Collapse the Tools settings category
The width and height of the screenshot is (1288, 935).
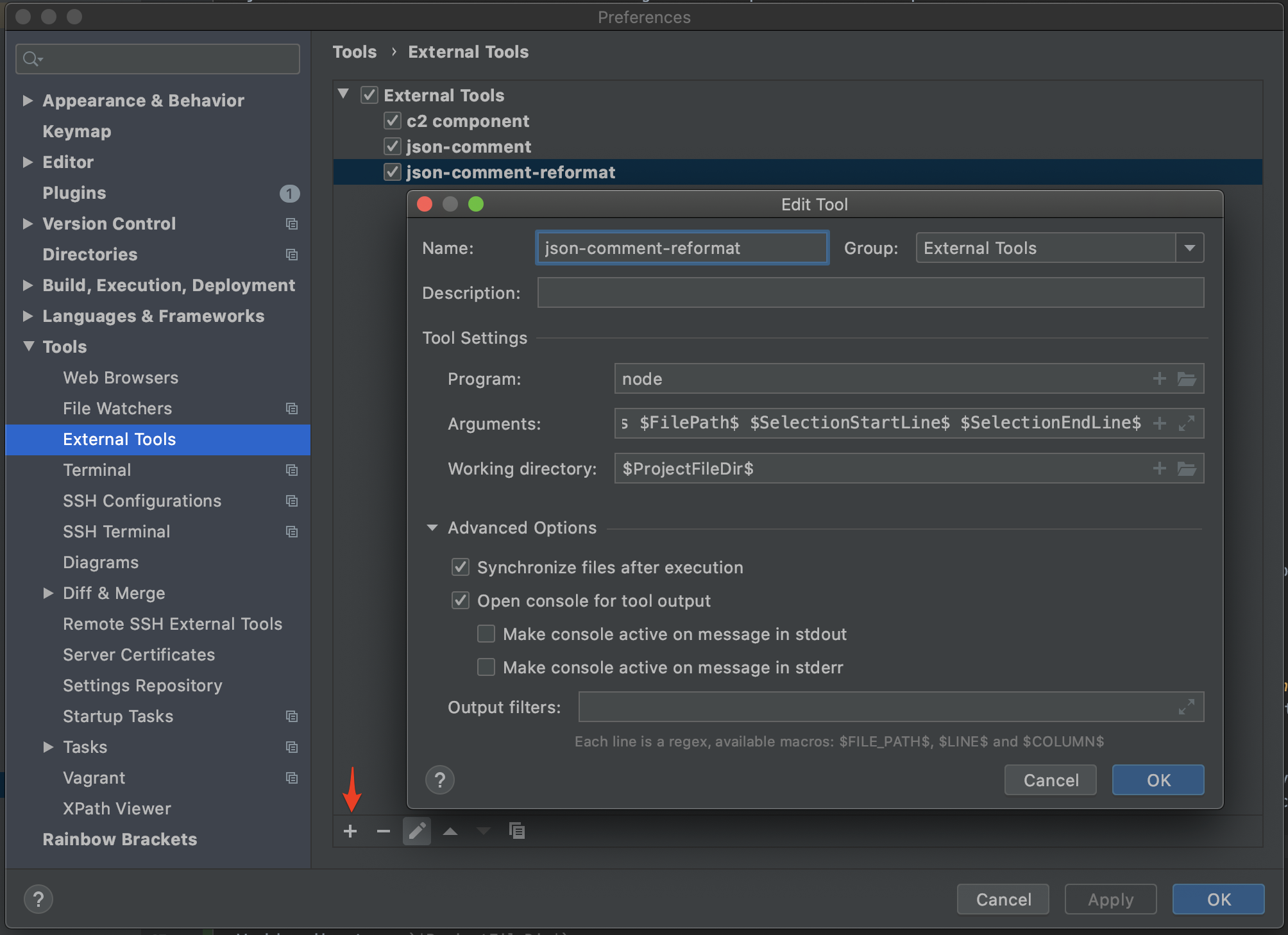(28, 346)
